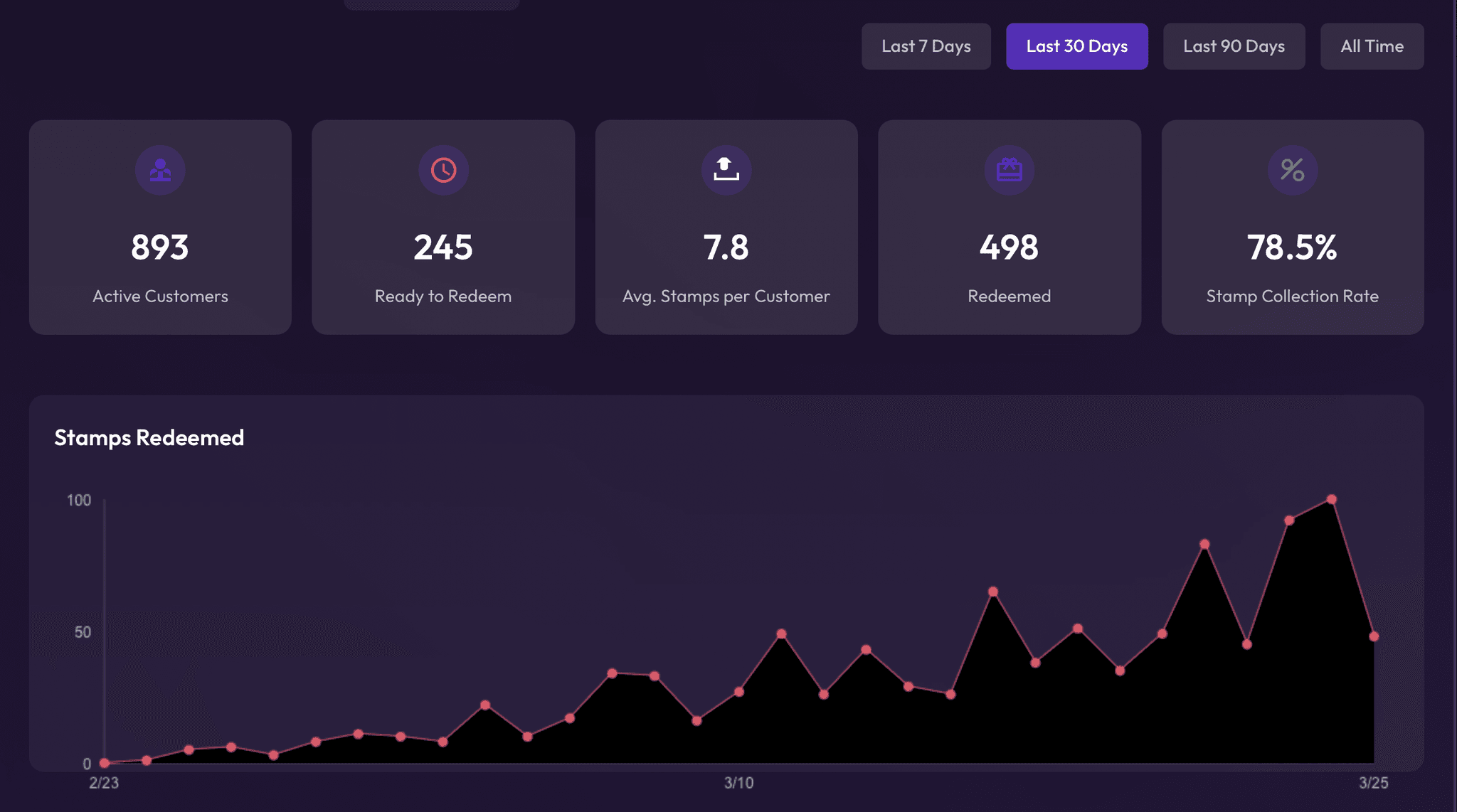Choose the All Time range

[1372, 46]
